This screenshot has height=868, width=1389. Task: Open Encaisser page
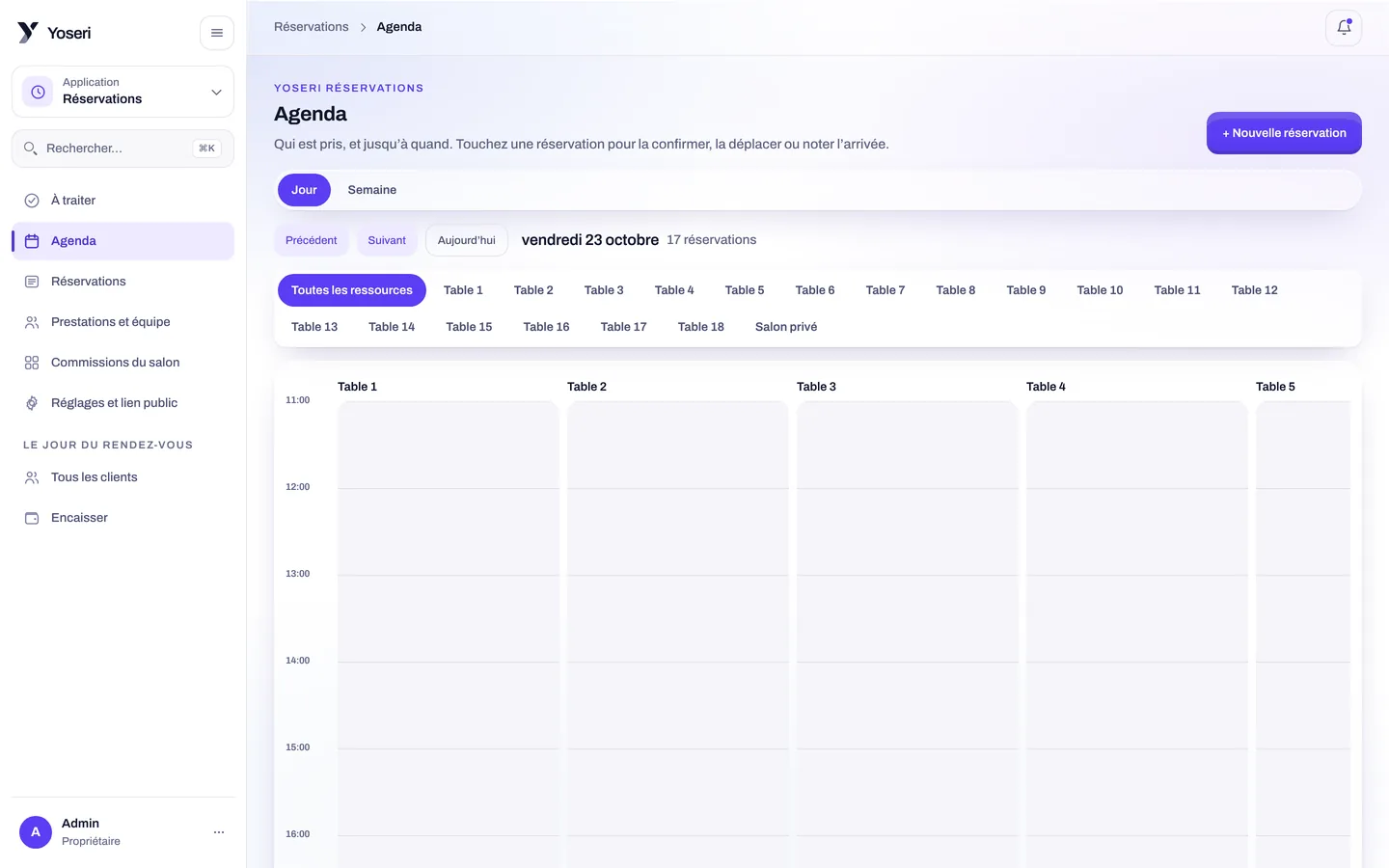(123, 518)
